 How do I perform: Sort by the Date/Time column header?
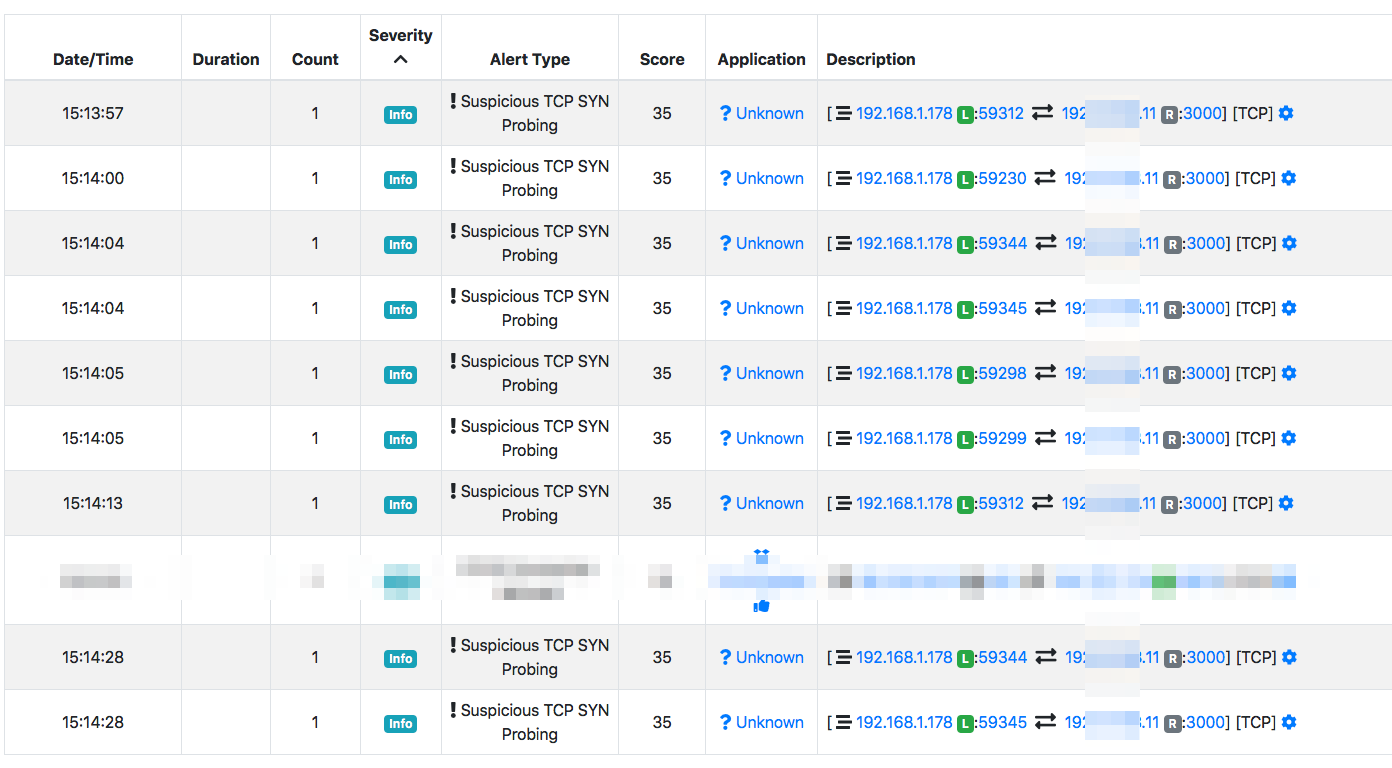(x=93, y=59)
